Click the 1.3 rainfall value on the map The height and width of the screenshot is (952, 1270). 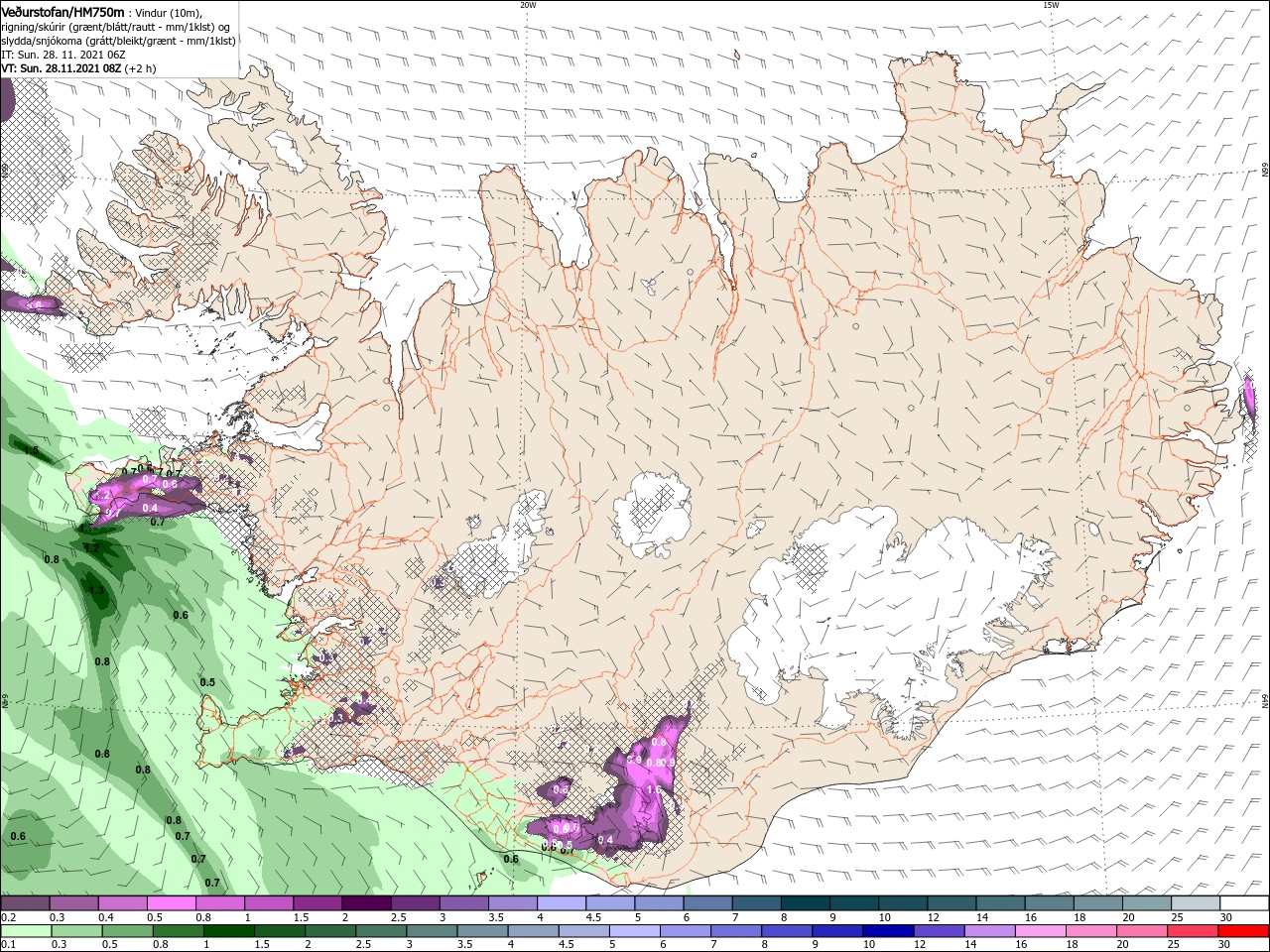[96, 590]
